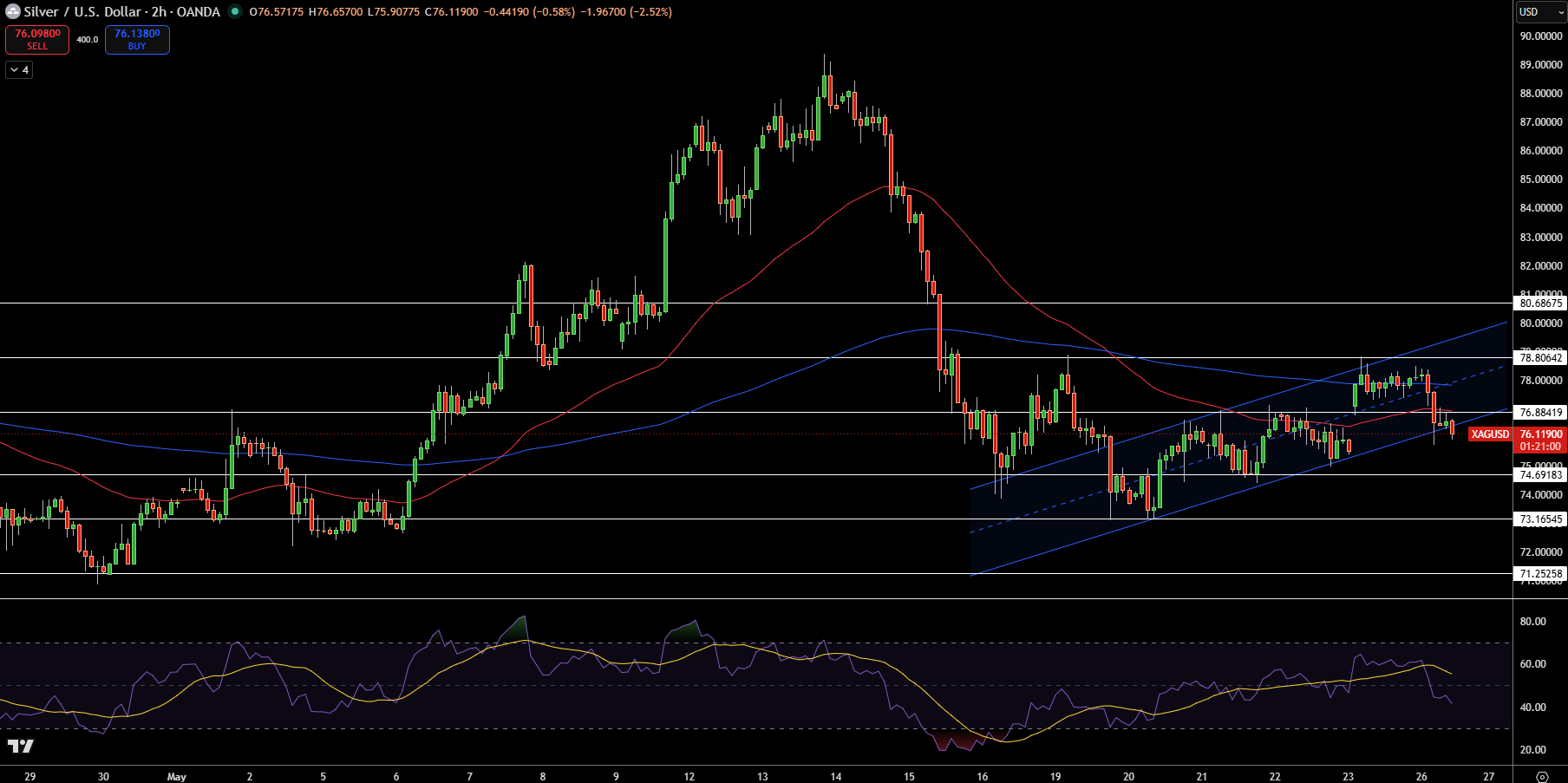Viewport: 1568px width, 783px height.
Task: Select the 78.80642 horizontal line label
Action: 1541,357
